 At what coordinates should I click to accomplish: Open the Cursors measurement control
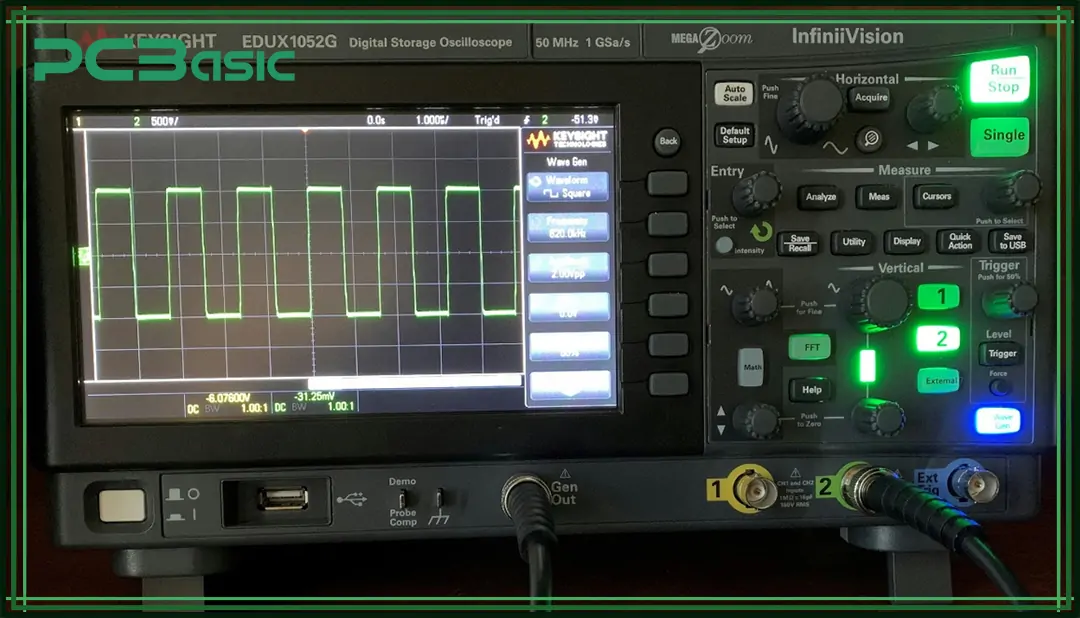tap(937, 197)
